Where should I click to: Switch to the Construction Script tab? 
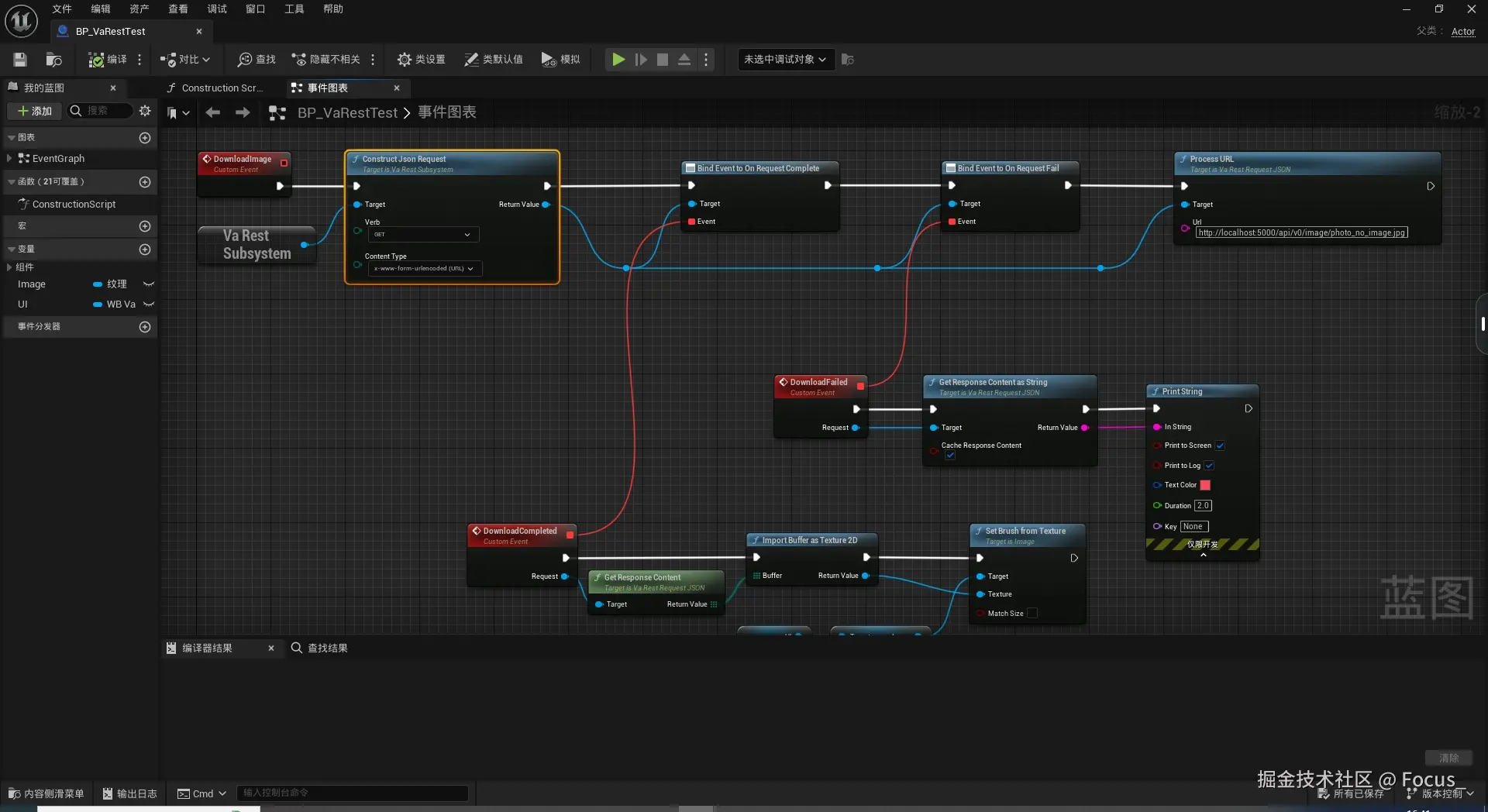coord(221,88)
